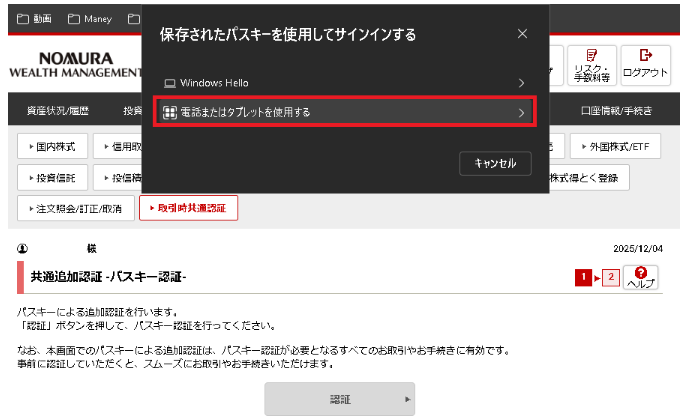Screen dimensions: 686x419
Task: Choose 電話またはタブレットを使用する option
Action: 345,112
